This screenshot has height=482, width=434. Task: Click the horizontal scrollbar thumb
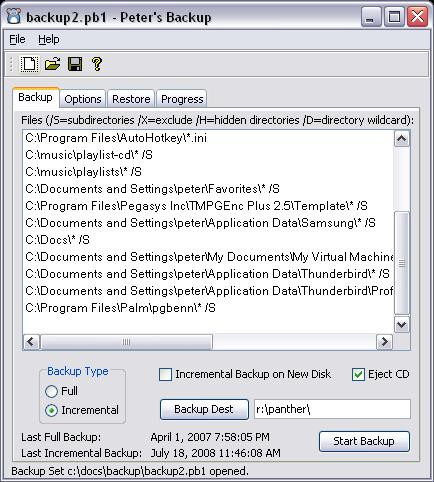pos(126,342)
